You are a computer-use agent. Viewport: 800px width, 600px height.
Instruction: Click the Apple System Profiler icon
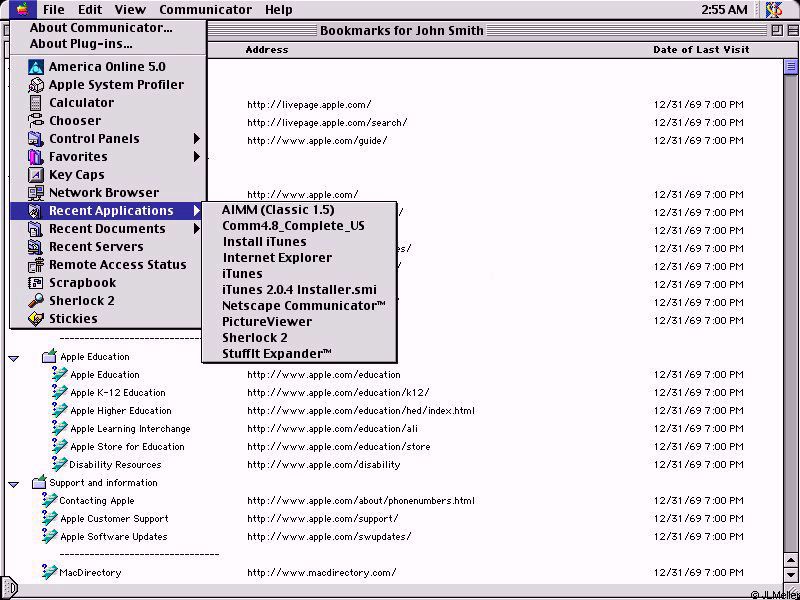pyautogui.click(x=36, y=85)
